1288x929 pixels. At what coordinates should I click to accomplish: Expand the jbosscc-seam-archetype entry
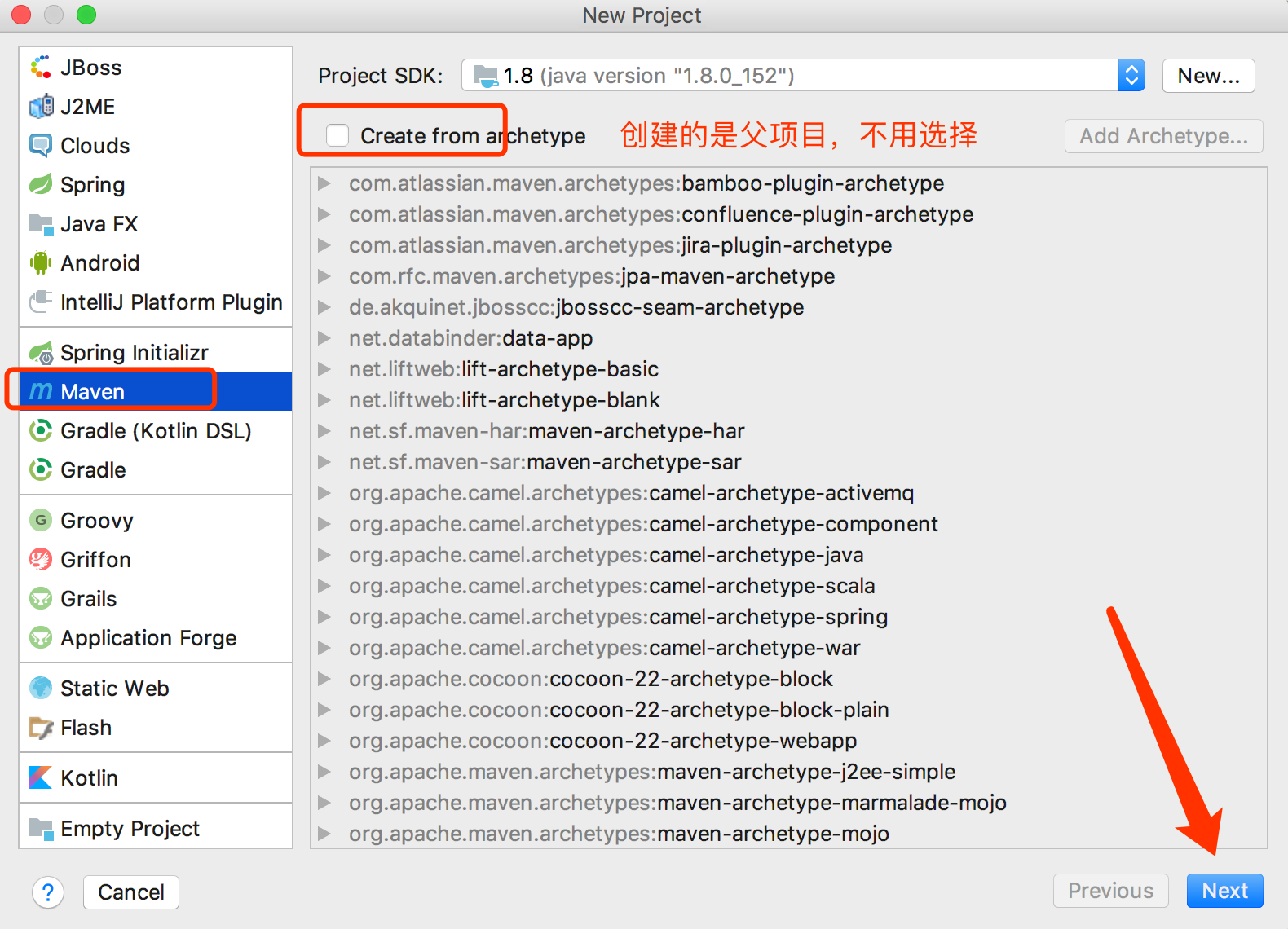(324, 307)
